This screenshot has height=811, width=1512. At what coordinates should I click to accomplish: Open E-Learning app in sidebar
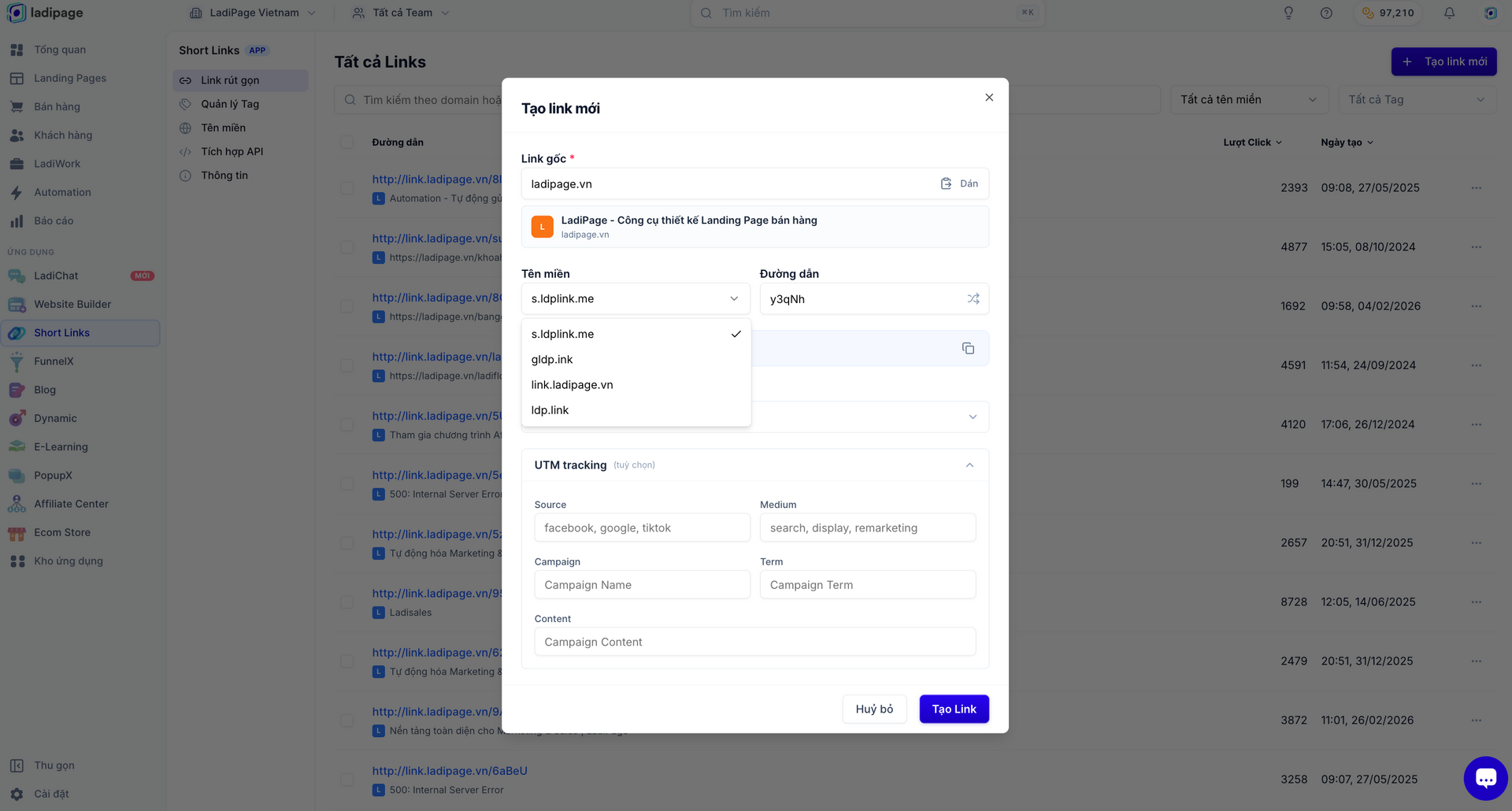pyautogui.click(x=61, y=446)
